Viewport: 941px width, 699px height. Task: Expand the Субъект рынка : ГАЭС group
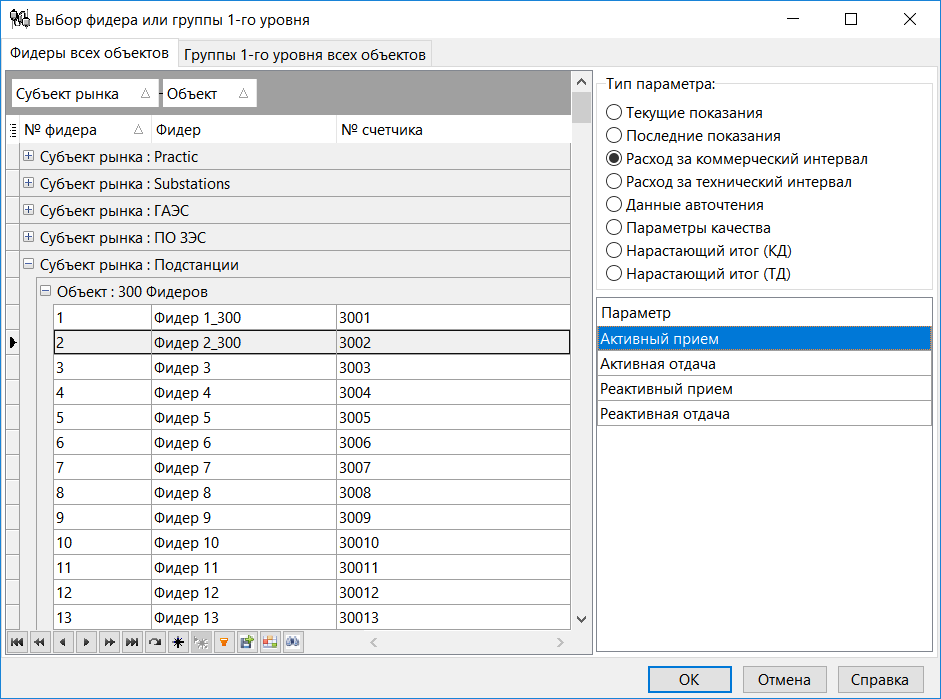coord(27,210)
